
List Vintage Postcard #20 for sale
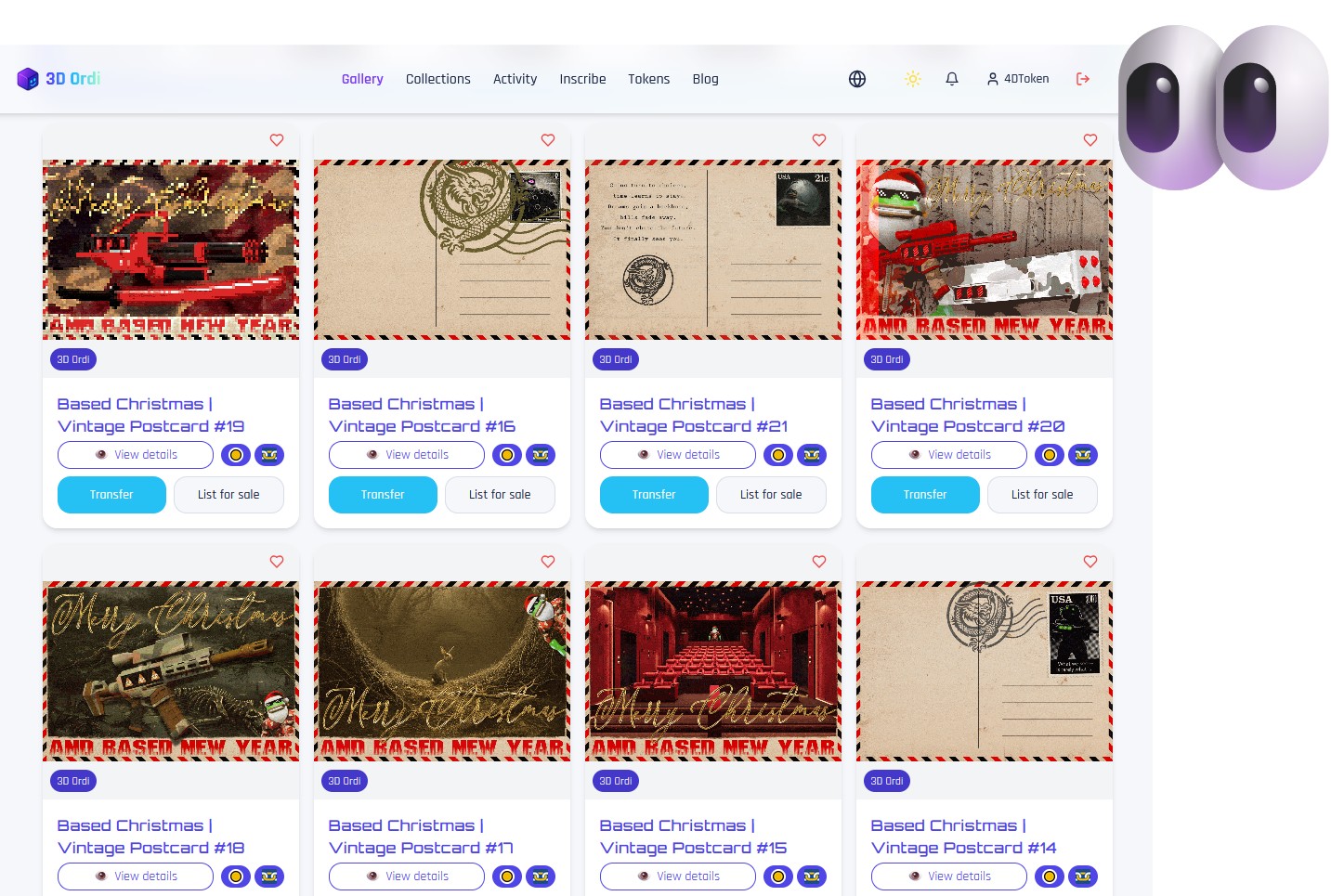click(x=1042, y=495)
